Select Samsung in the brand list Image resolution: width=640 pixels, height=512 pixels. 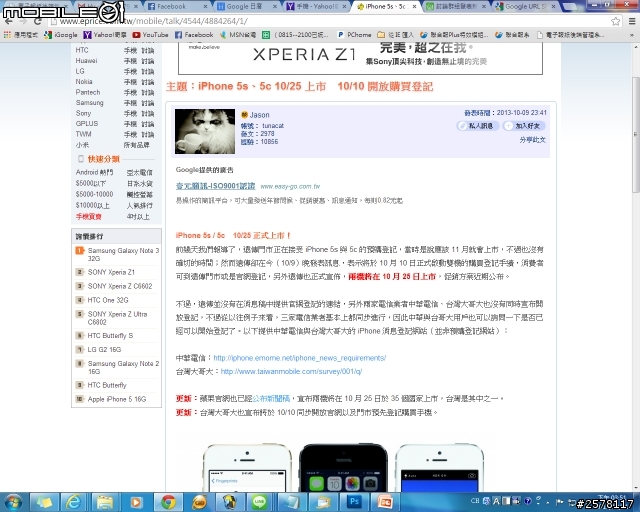coord(89,102)
